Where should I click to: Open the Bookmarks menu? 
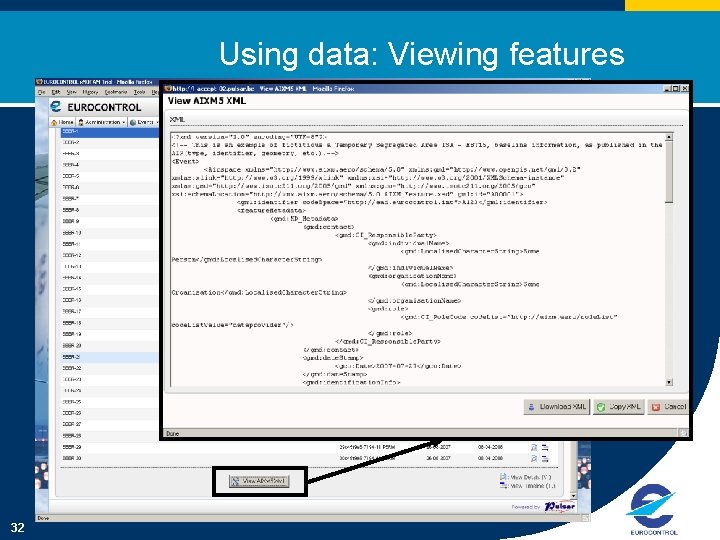tap(116, 92)
